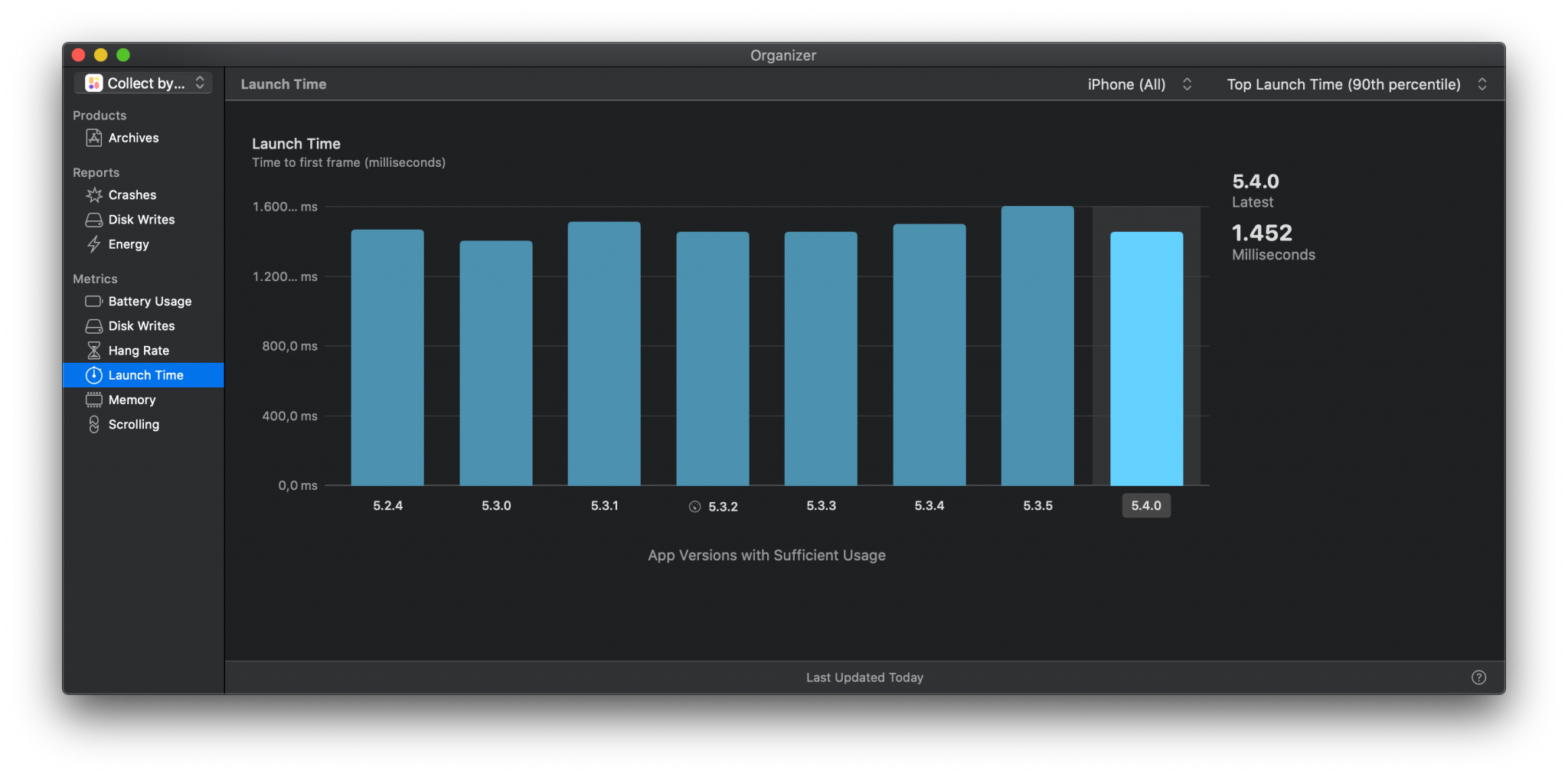
Task: Select the Archives icon under Products
Action: tap(93, 138)
